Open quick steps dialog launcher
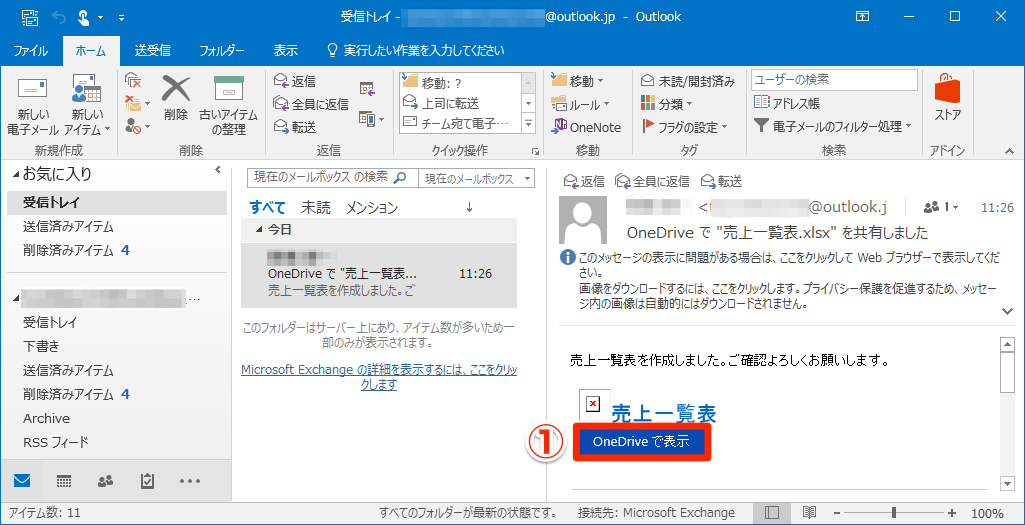This screenshot has width=1025, height=525. coord(535,151)
